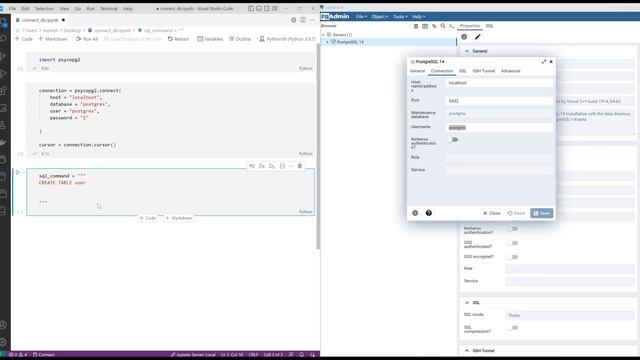Open more actions ellipsis in cell toolbar
The height and width of the screenshot is (360, 640).
291,166
